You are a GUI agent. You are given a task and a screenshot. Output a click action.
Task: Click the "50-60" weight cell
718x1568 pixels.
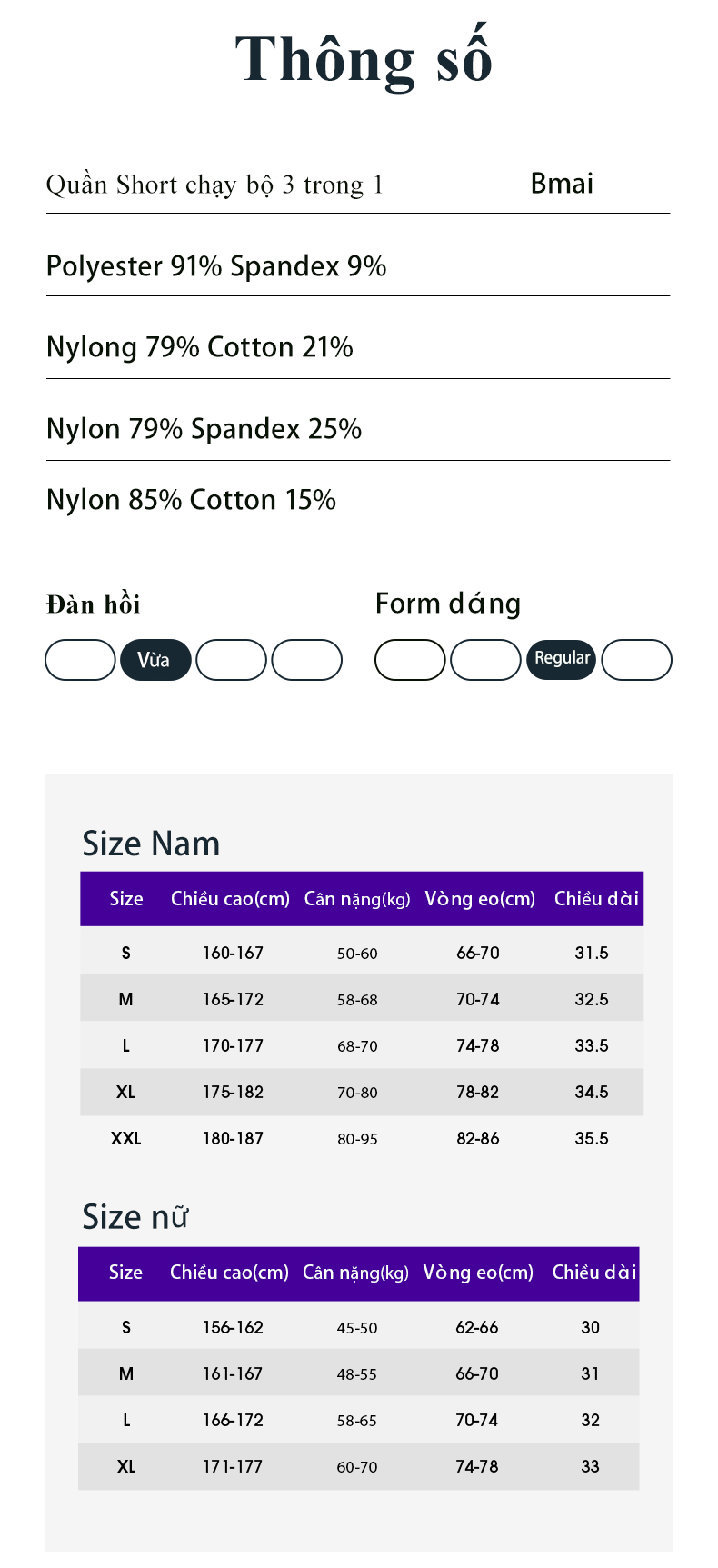click(357, 954)
